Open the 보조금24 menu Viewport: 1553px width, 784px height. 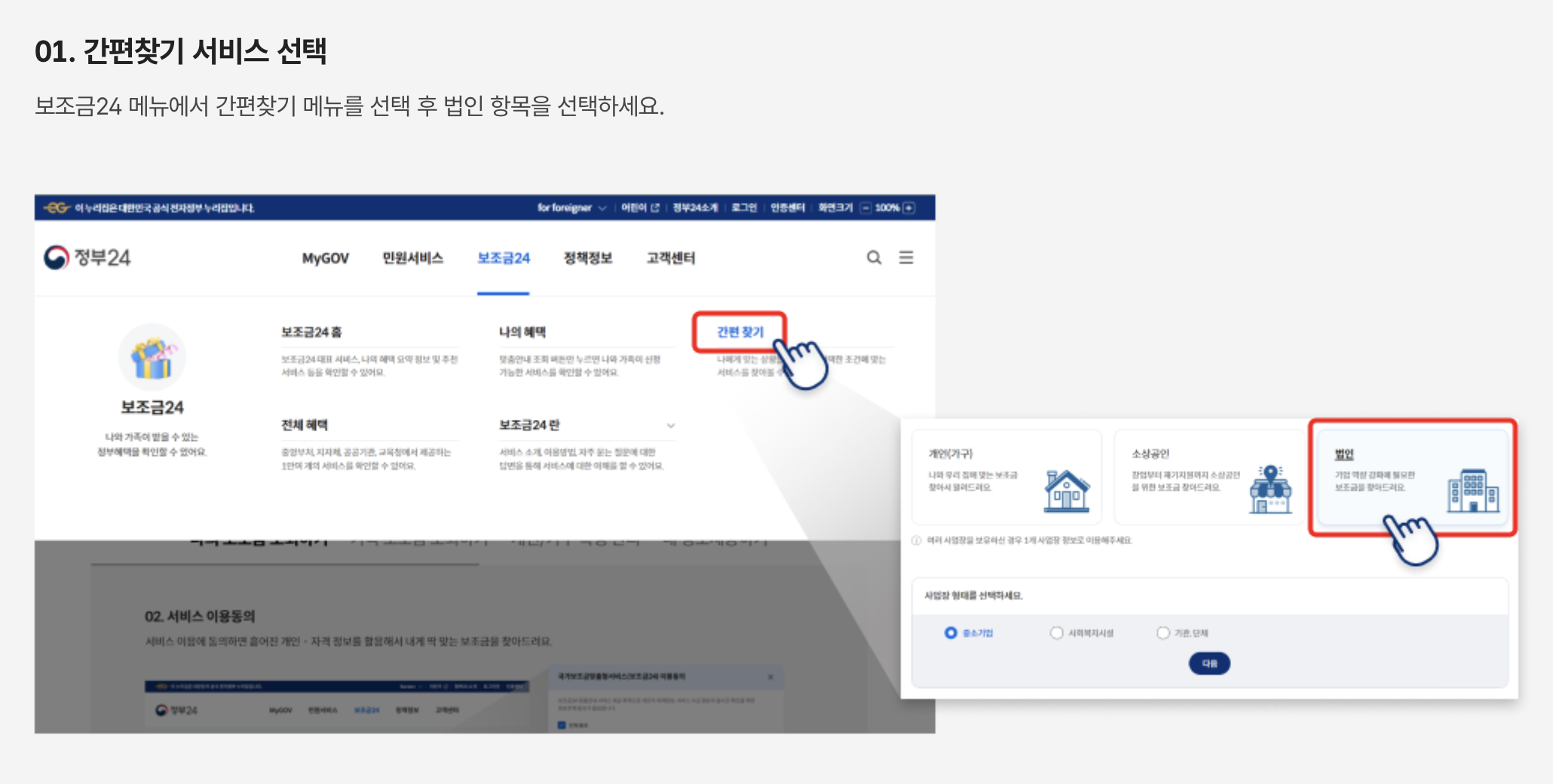coord(504,259)
